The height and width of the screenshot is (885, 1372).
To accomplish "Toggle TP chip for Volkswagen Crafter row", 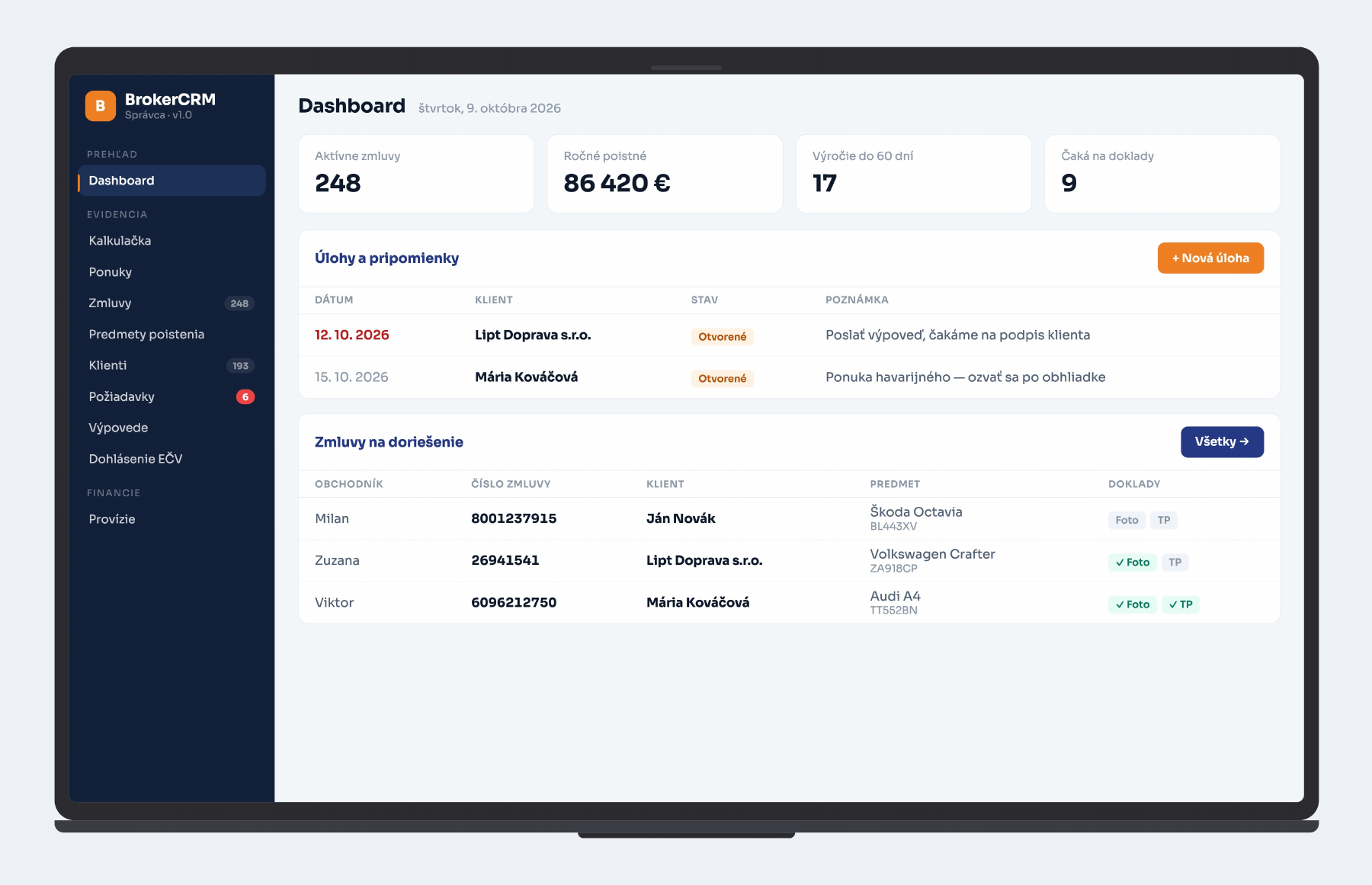I will 1175,563.
